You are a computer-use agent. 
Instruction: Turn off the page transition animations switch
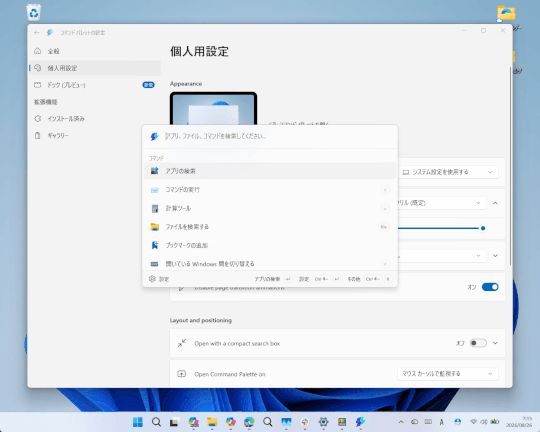pyautogui.click(x=490, y=287)
